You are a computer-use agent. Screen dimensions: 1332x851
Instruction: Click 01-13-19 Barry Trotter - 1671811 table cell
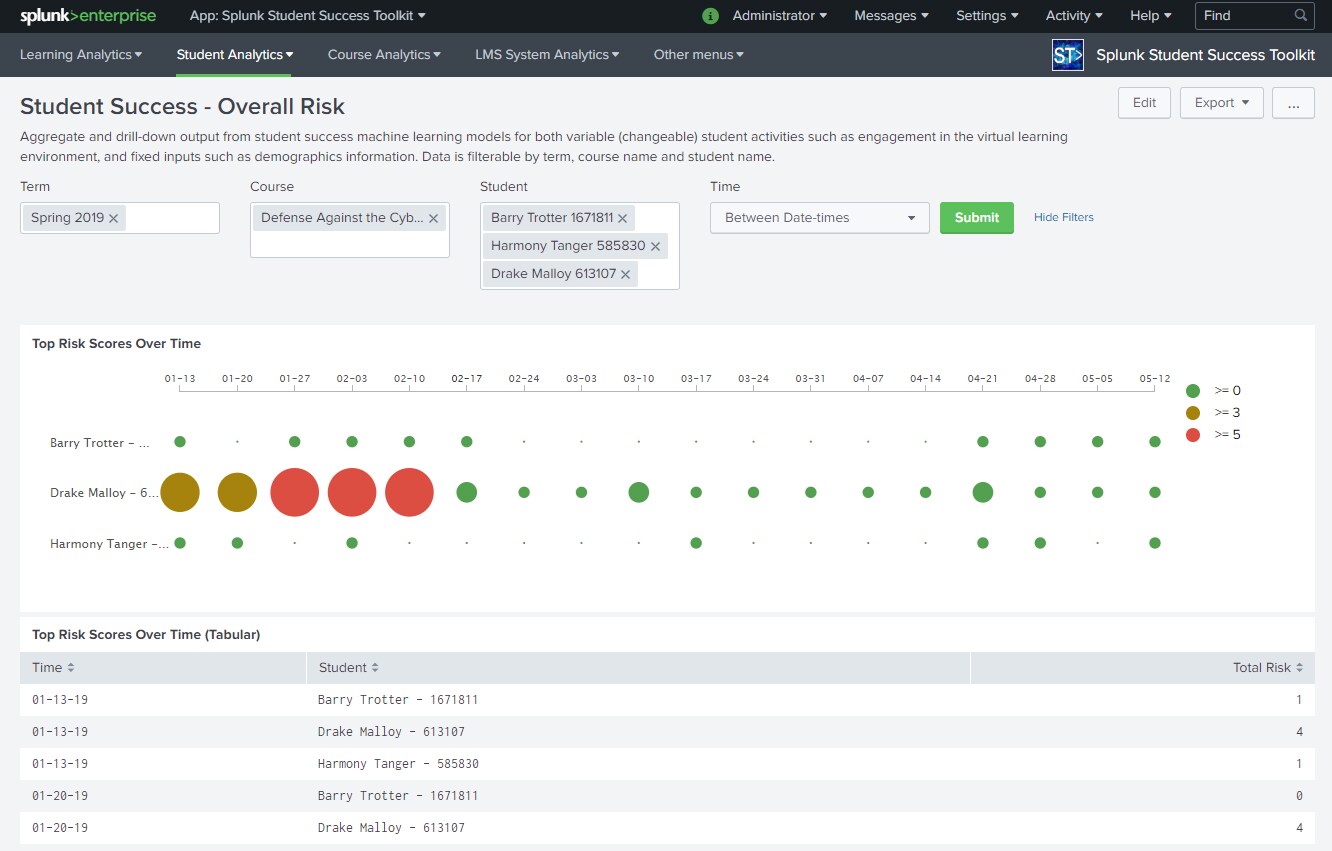tap(398, 700)
